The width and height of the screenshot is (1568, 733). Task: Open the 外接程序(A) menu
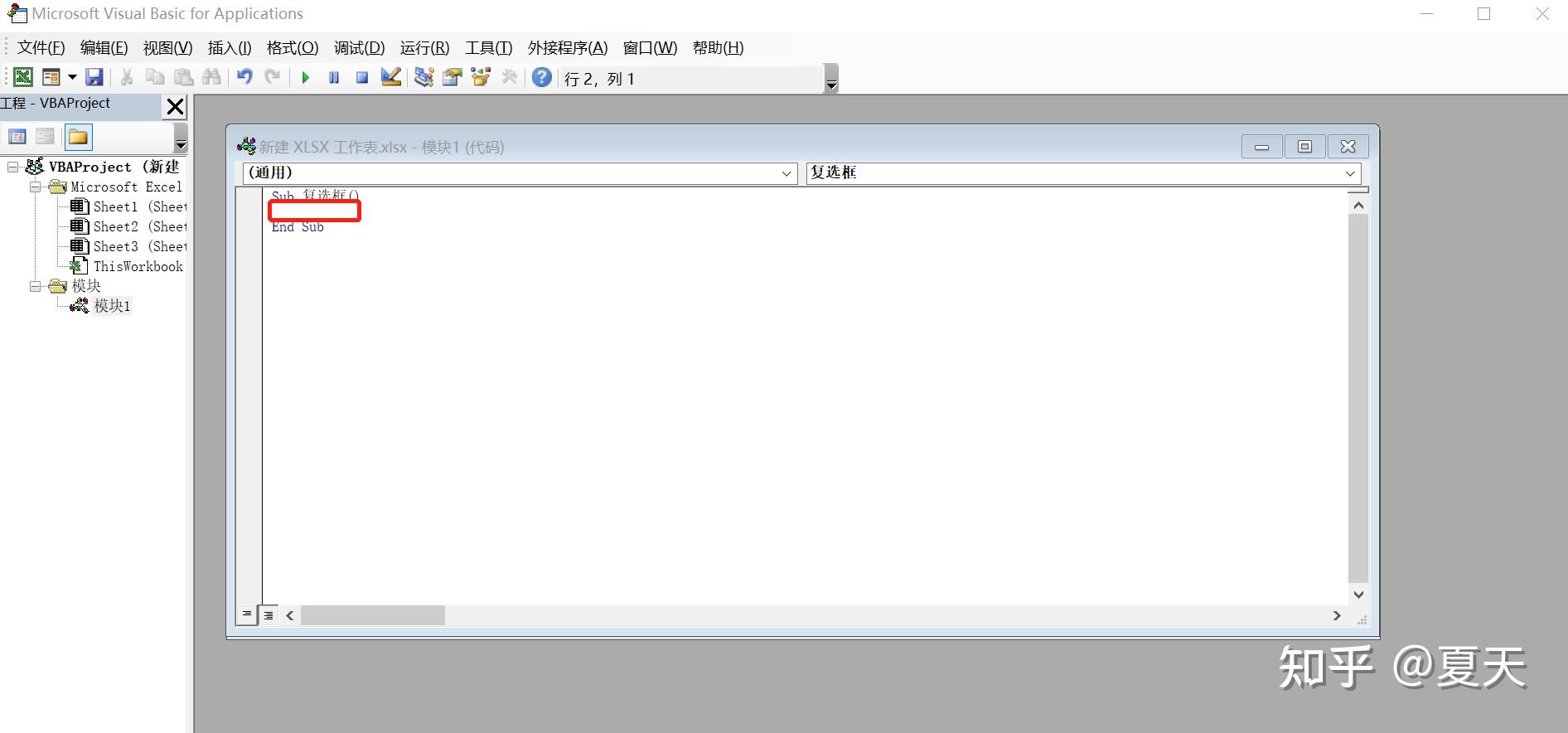(568, 48)
